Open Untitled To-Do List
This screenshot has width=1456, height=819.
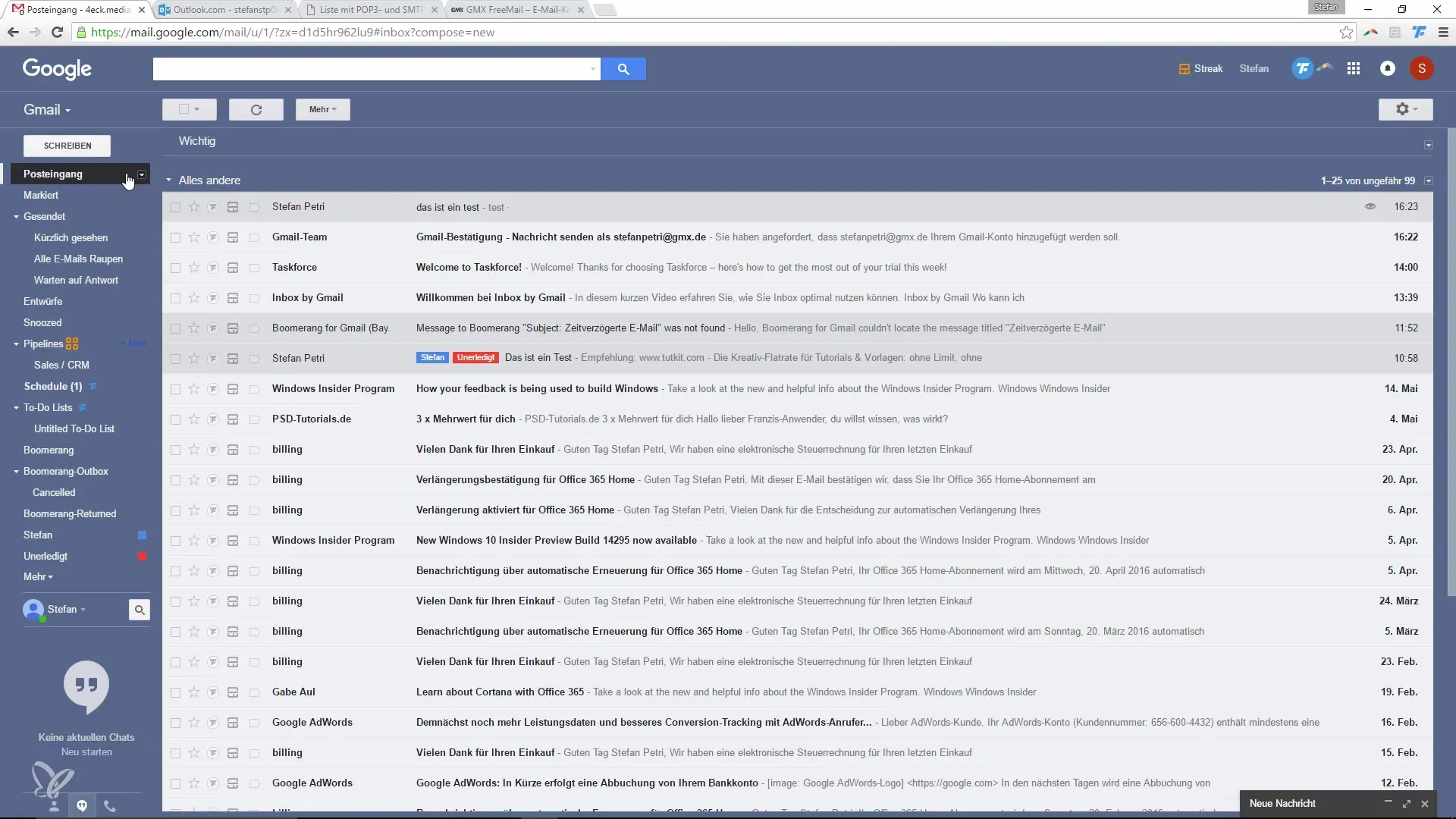point(74,429)
